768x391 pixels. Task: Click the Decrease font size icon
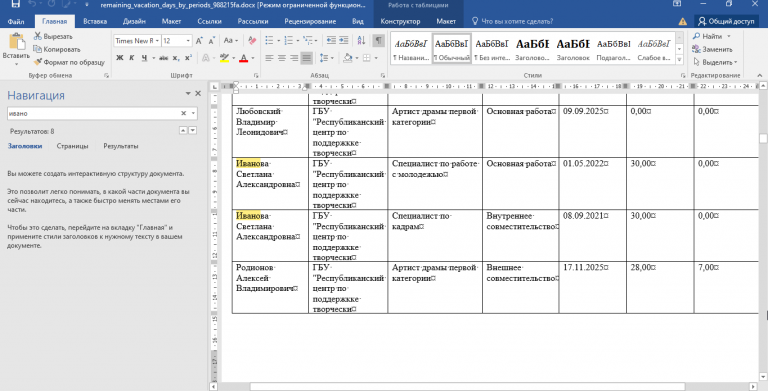coord(212,41)
